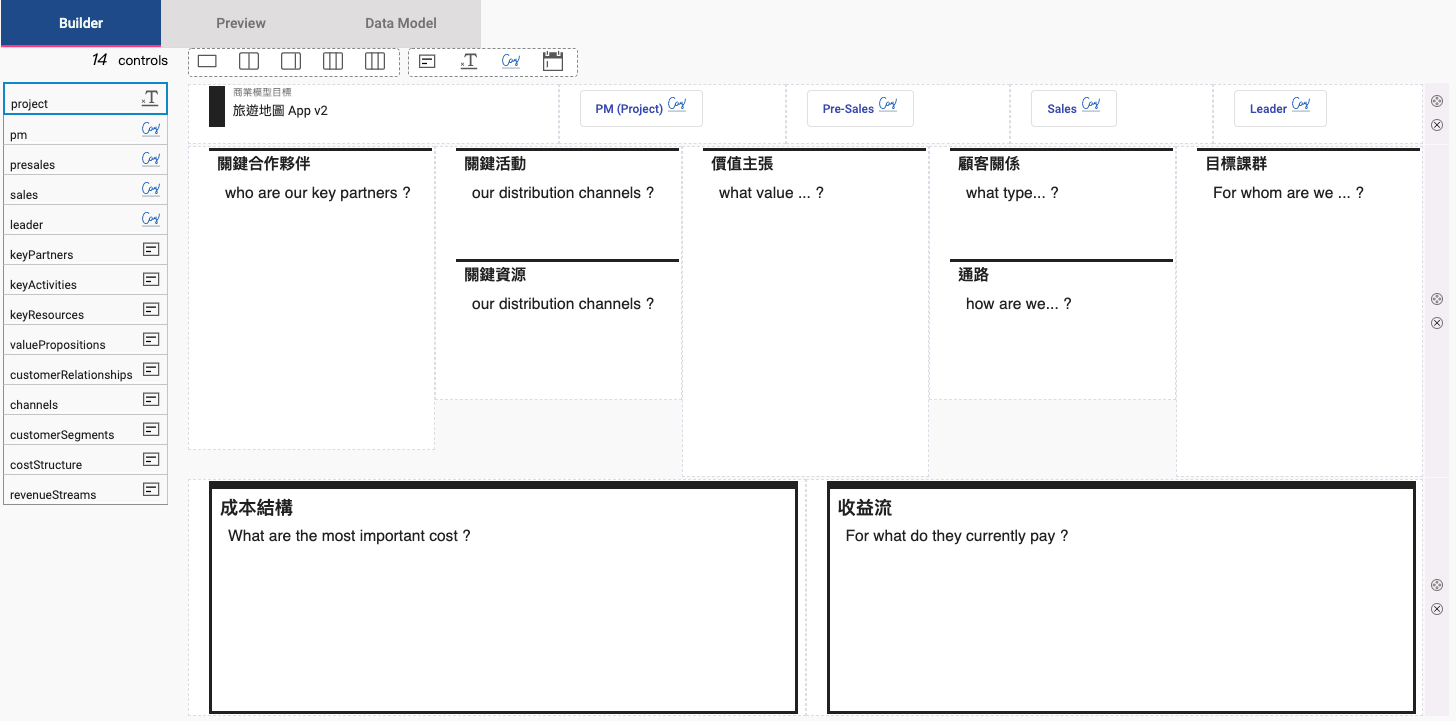1456x721 pixels.
Task: Delete the middle row containing 關鍵活動
Action: [x=1437, y=323]
